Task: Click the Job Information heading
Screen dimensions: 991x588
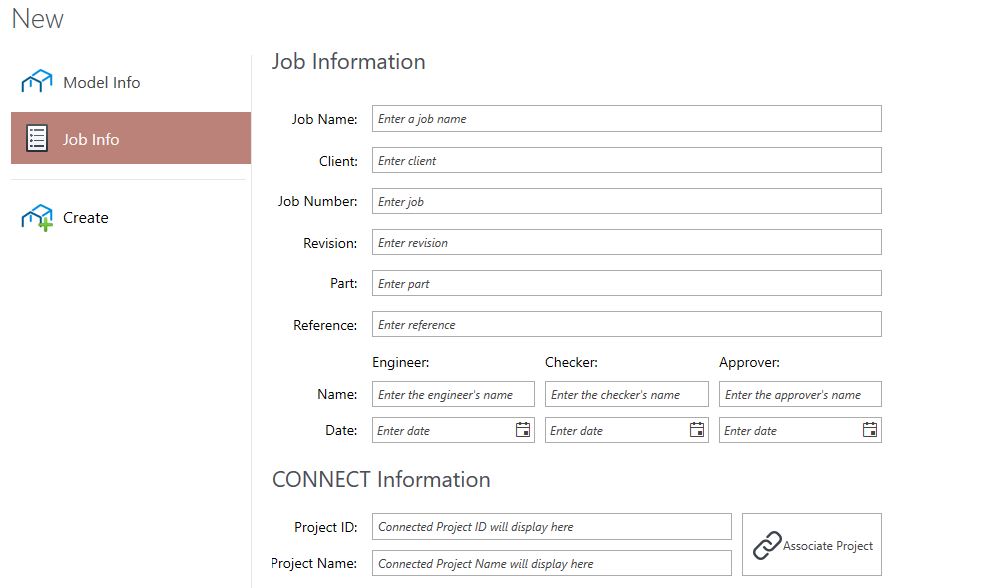Action: (348, 61)
